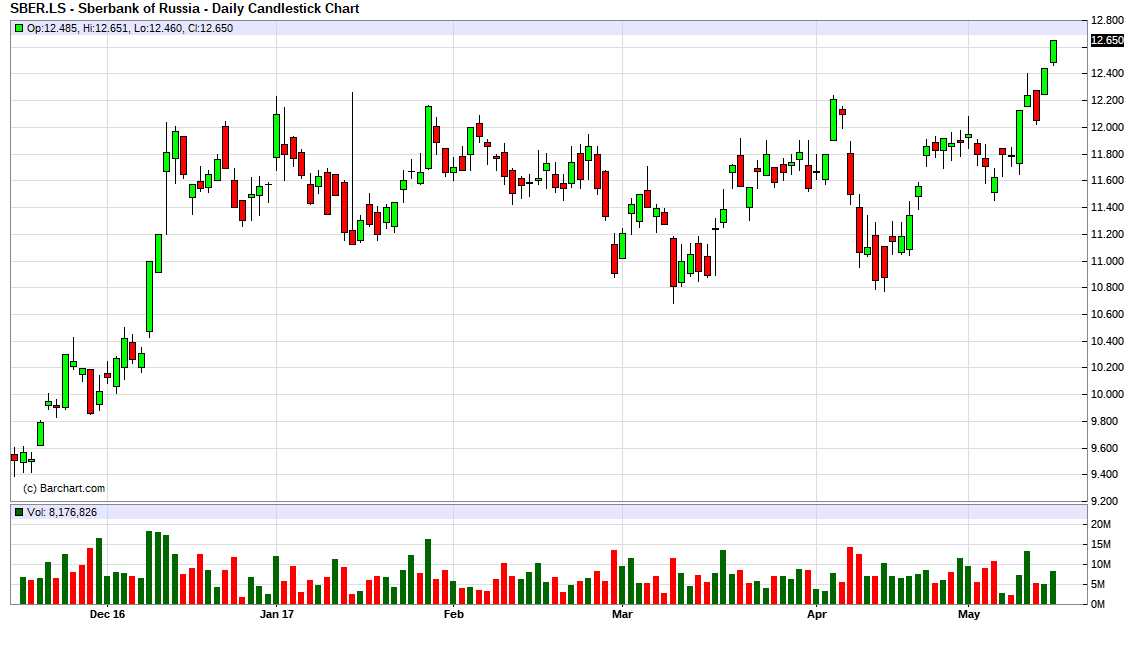
Task: Click the highlighted 12.650 current price label
Action: pos(1107,40)
